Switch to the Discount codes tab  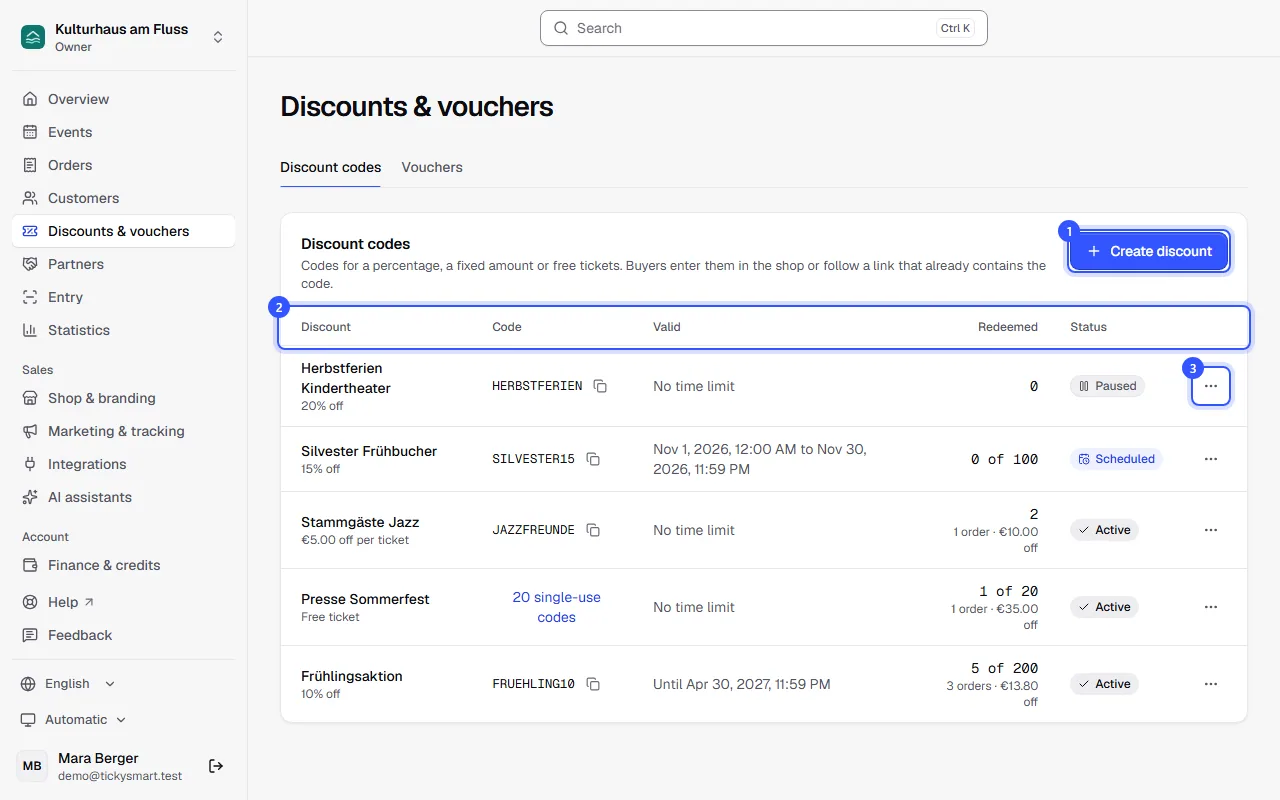tap(330, 167)
